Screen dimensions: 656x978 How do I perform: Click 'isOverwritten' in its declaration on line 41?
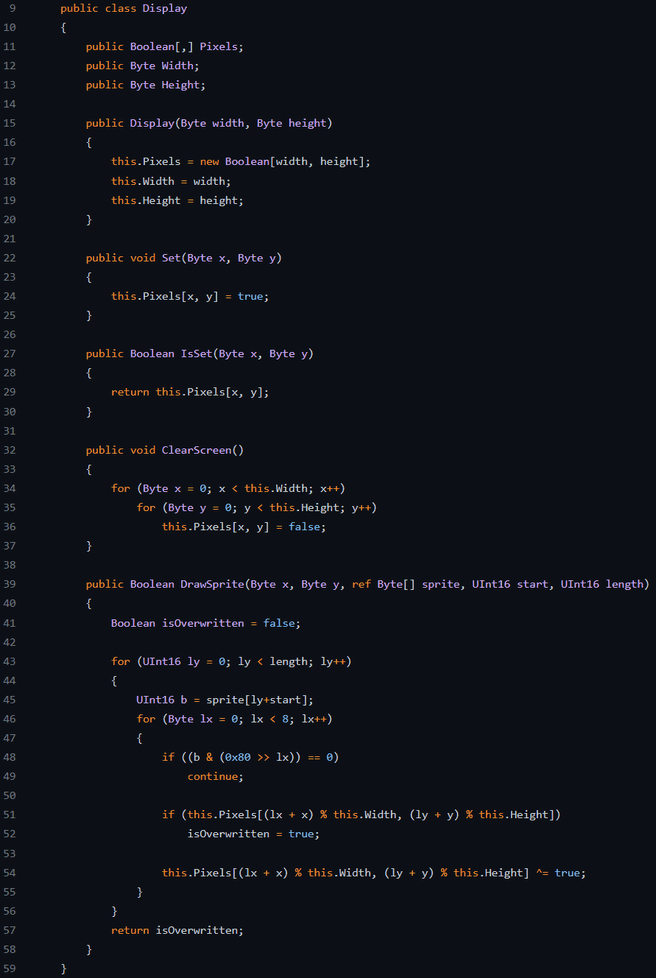click(203, 623)
